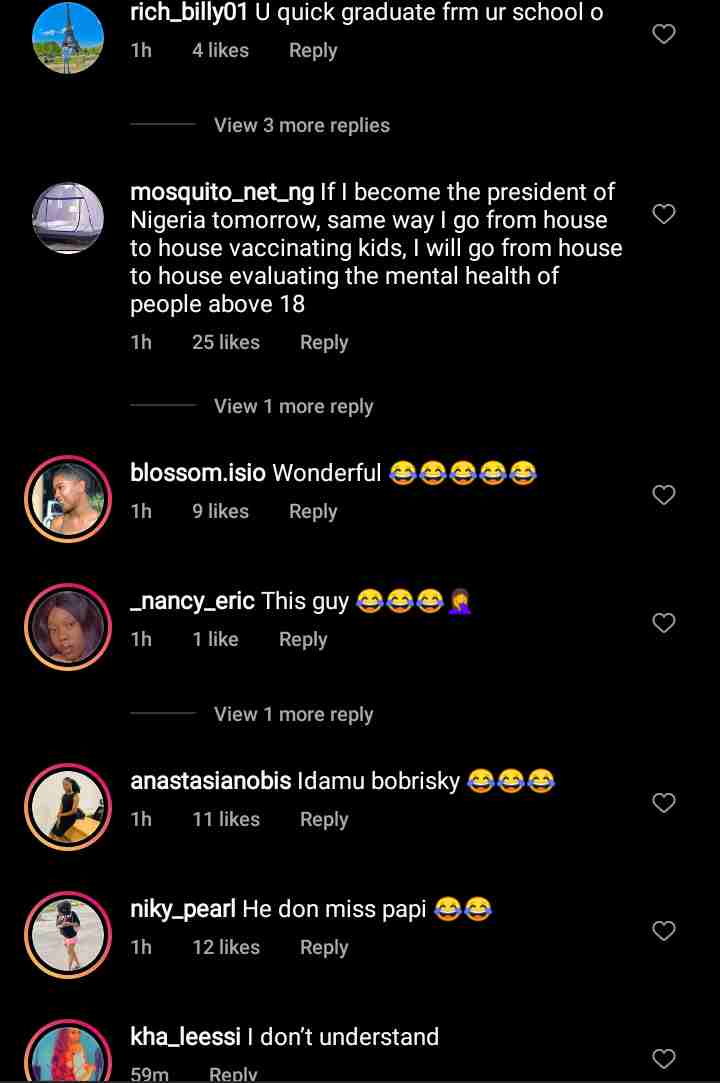Heart the _nancy_eric "This guy" comment

[x=664, y=623]
